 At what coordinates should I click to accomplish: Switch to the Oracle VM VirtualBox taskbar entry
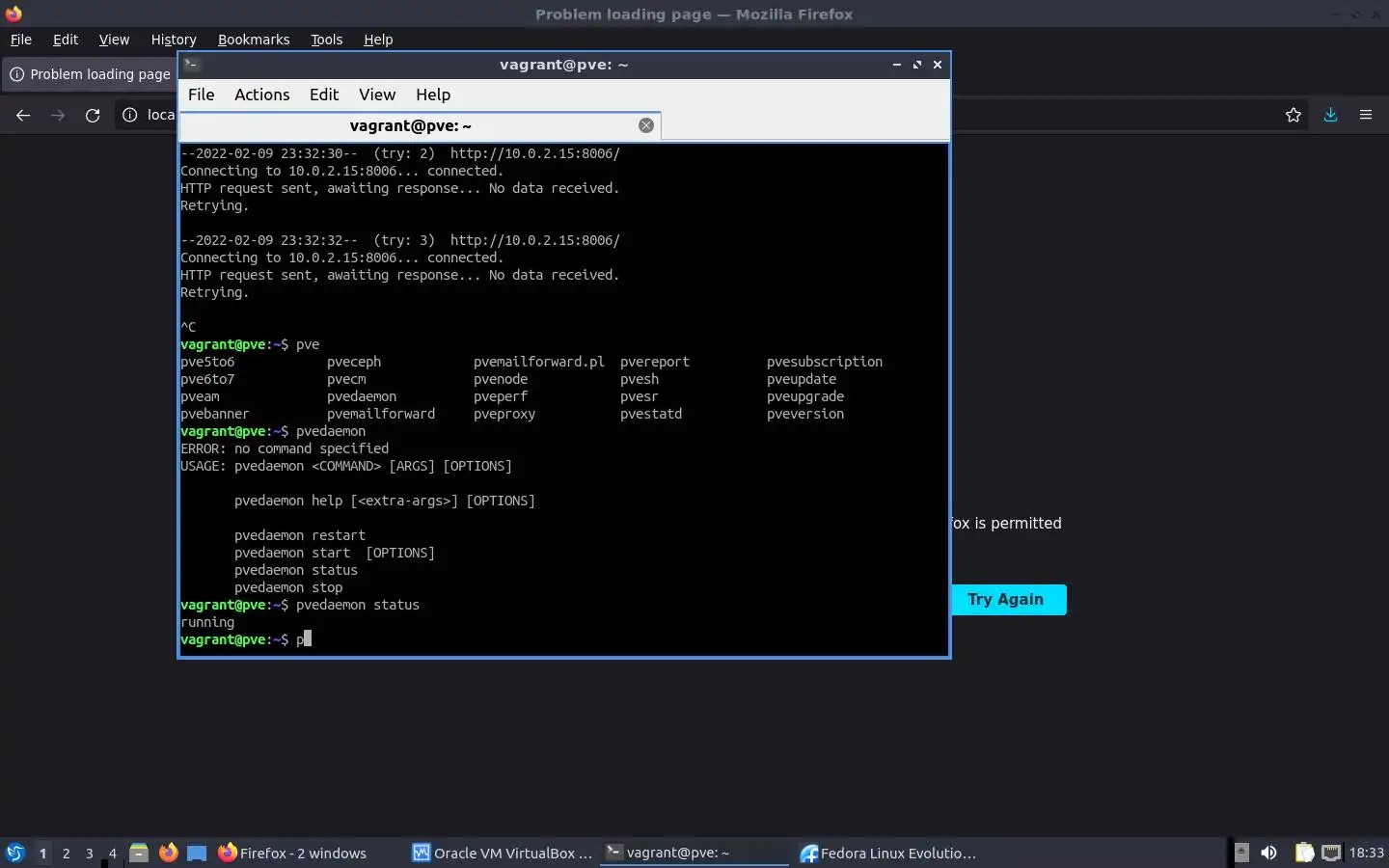(503, 853)
